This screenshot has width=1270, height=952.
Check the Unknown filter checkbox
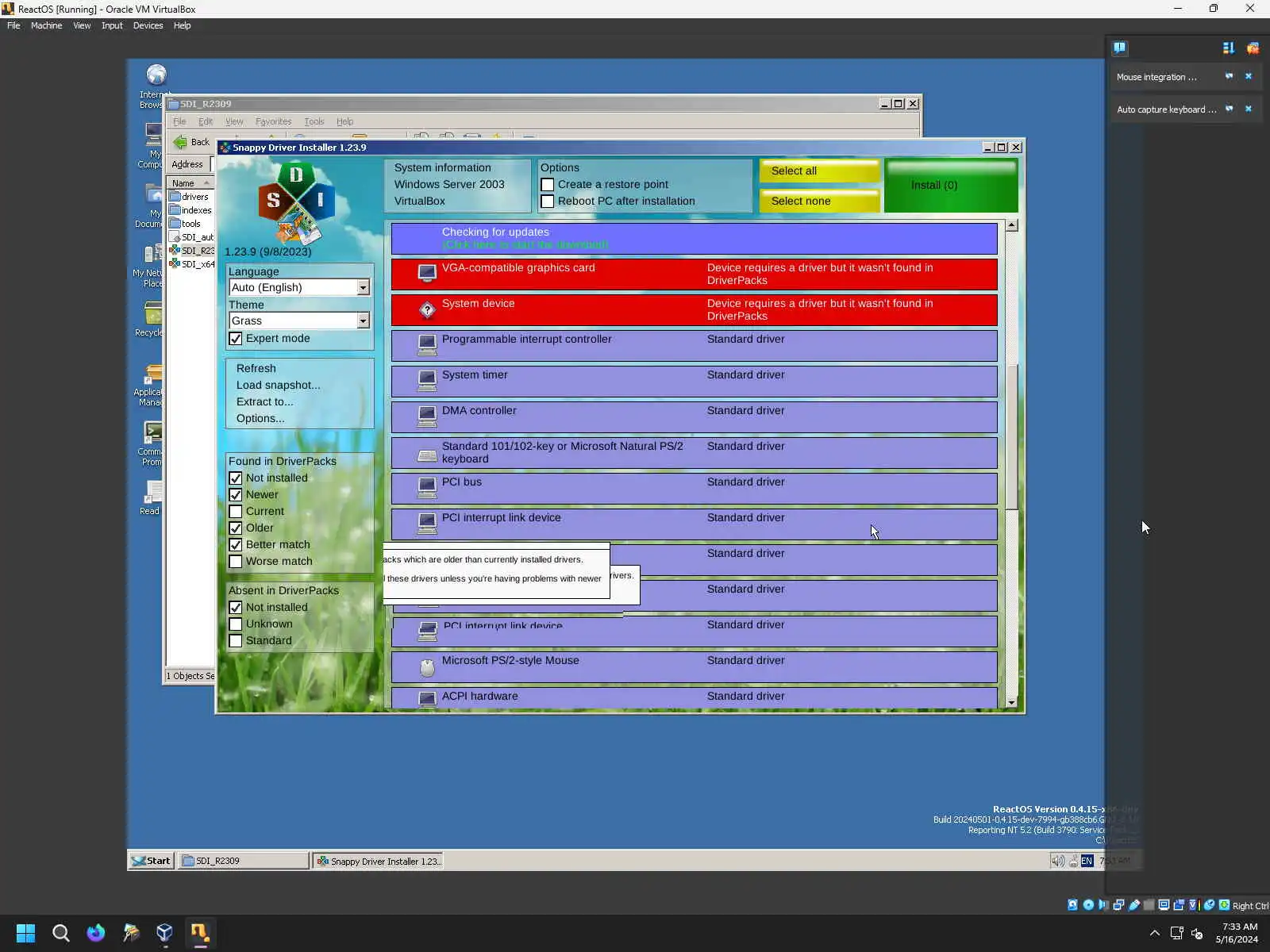click(x=236, y=624)
